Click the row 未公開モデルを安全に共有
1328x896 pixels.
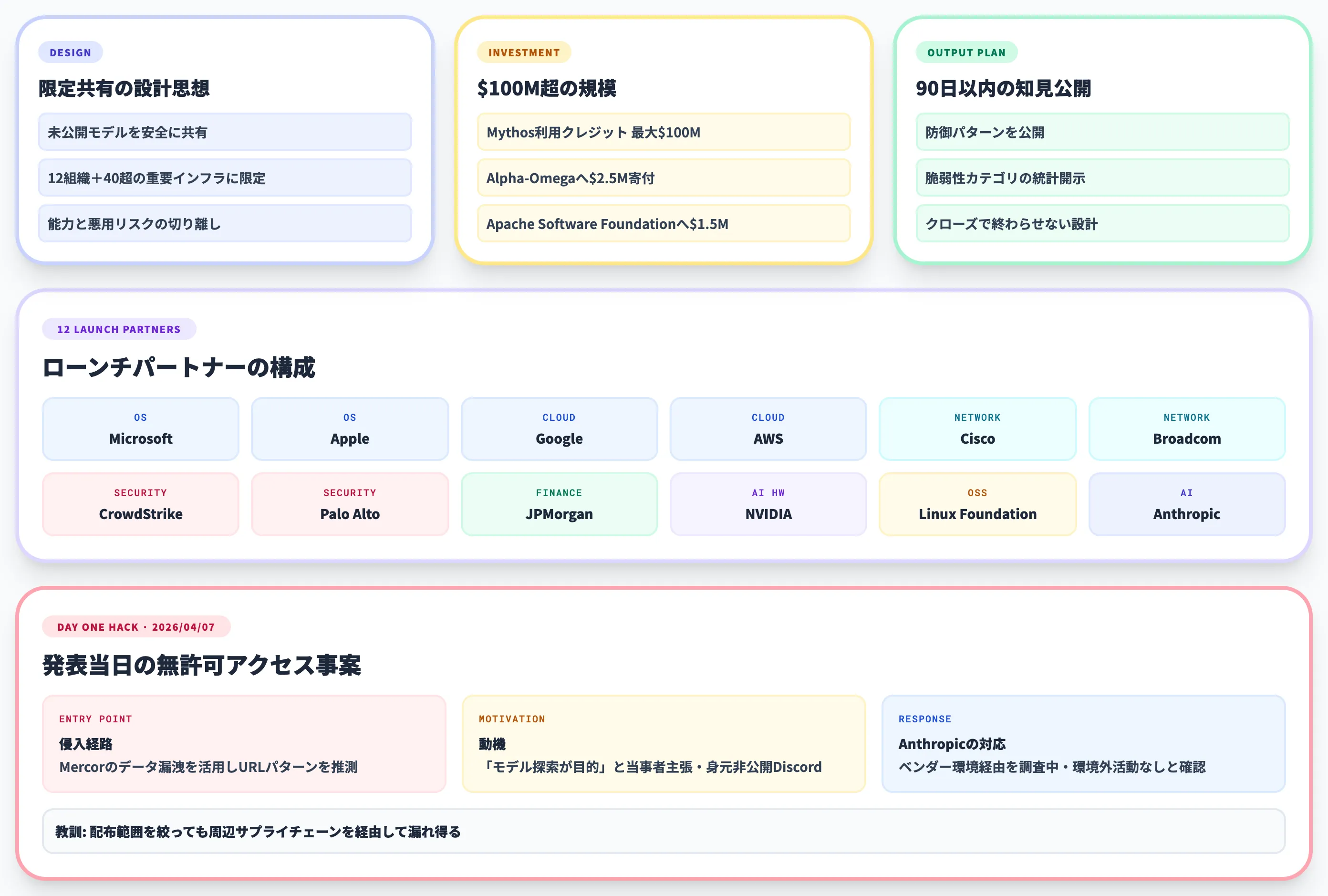(x=225, y=132)
